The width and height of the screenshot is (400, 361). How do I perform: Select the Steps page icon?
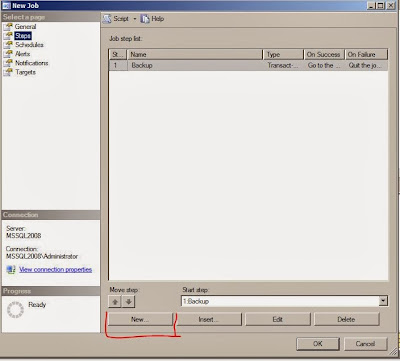[x=8, y=36]
